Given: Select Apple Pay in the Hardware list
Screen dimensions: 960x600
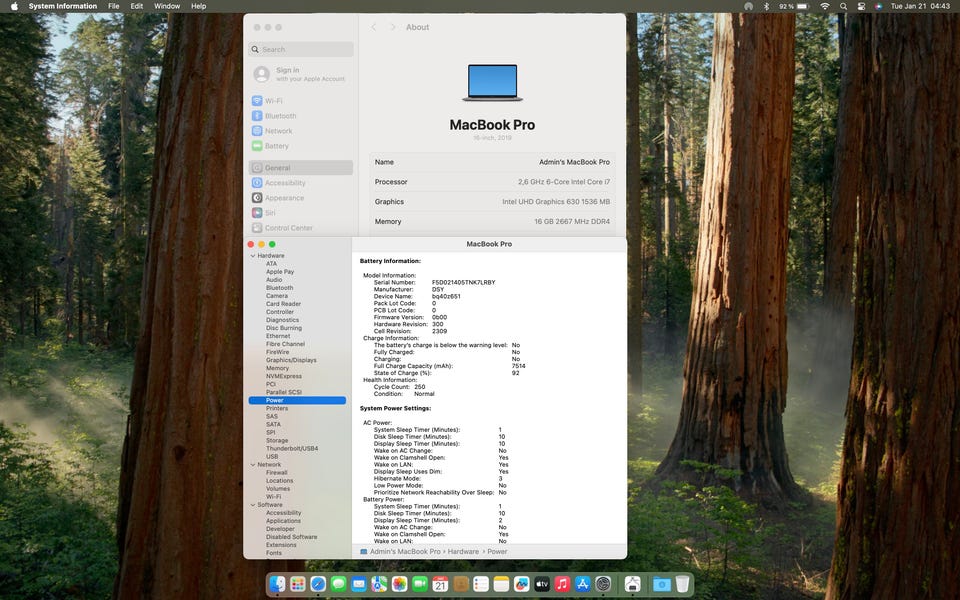Looking at the screenshot, I should tap(280, 272).
